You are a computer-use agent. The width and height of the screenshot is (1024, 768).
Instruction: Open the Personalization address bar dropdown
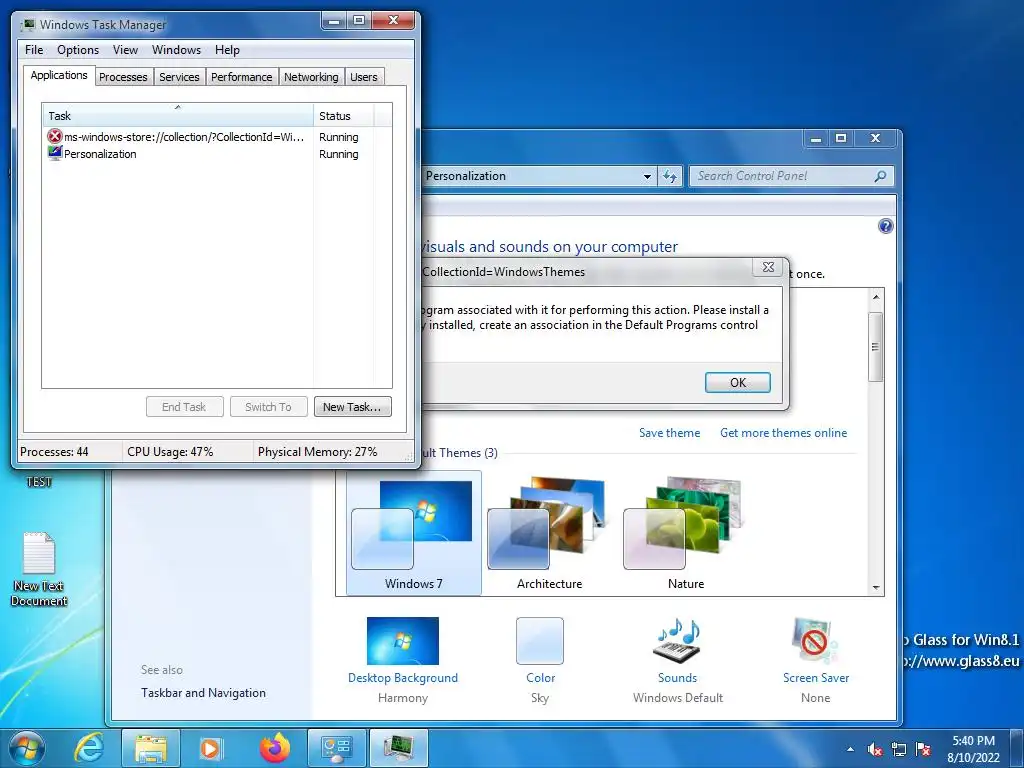[x=647, y=176]
